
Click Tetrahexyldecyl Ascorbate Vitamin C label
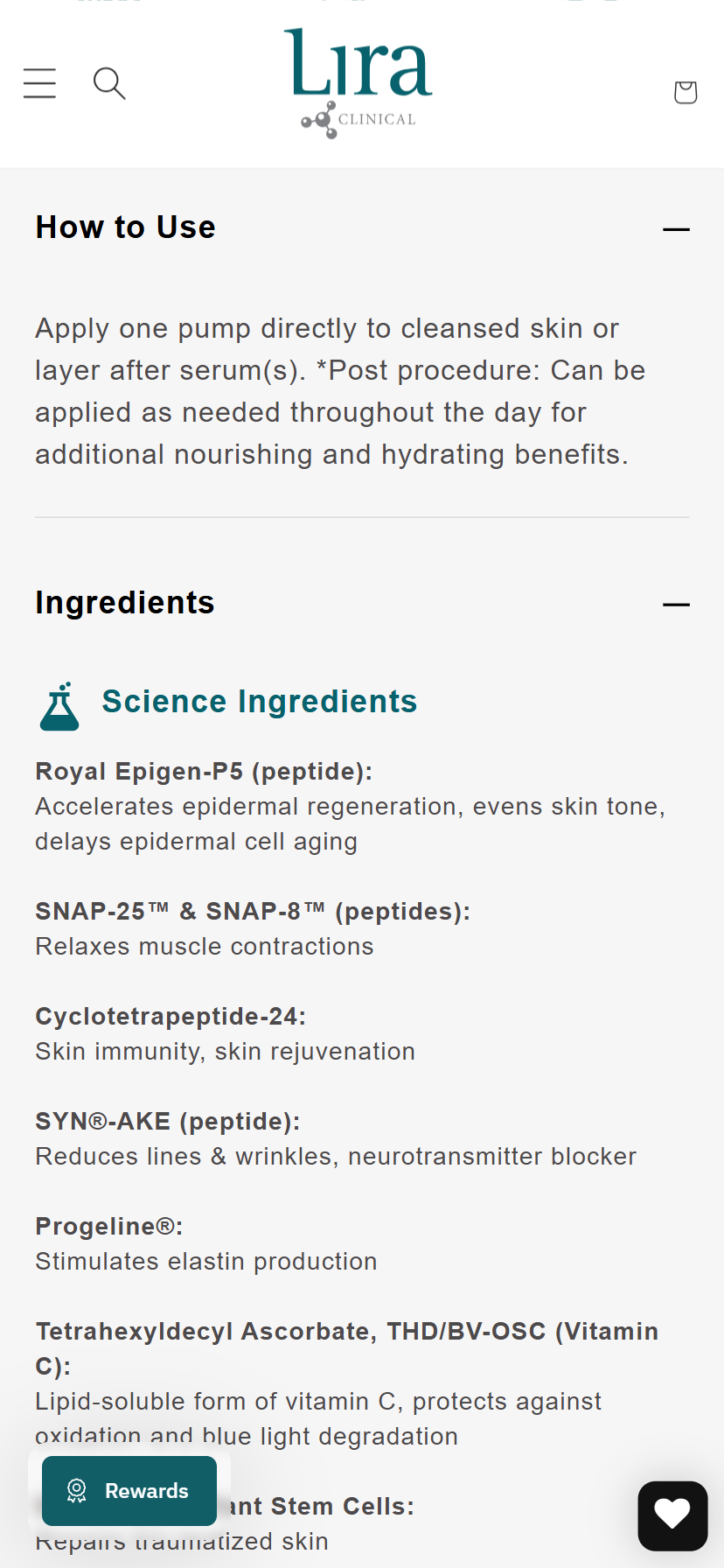[346, 1332]
